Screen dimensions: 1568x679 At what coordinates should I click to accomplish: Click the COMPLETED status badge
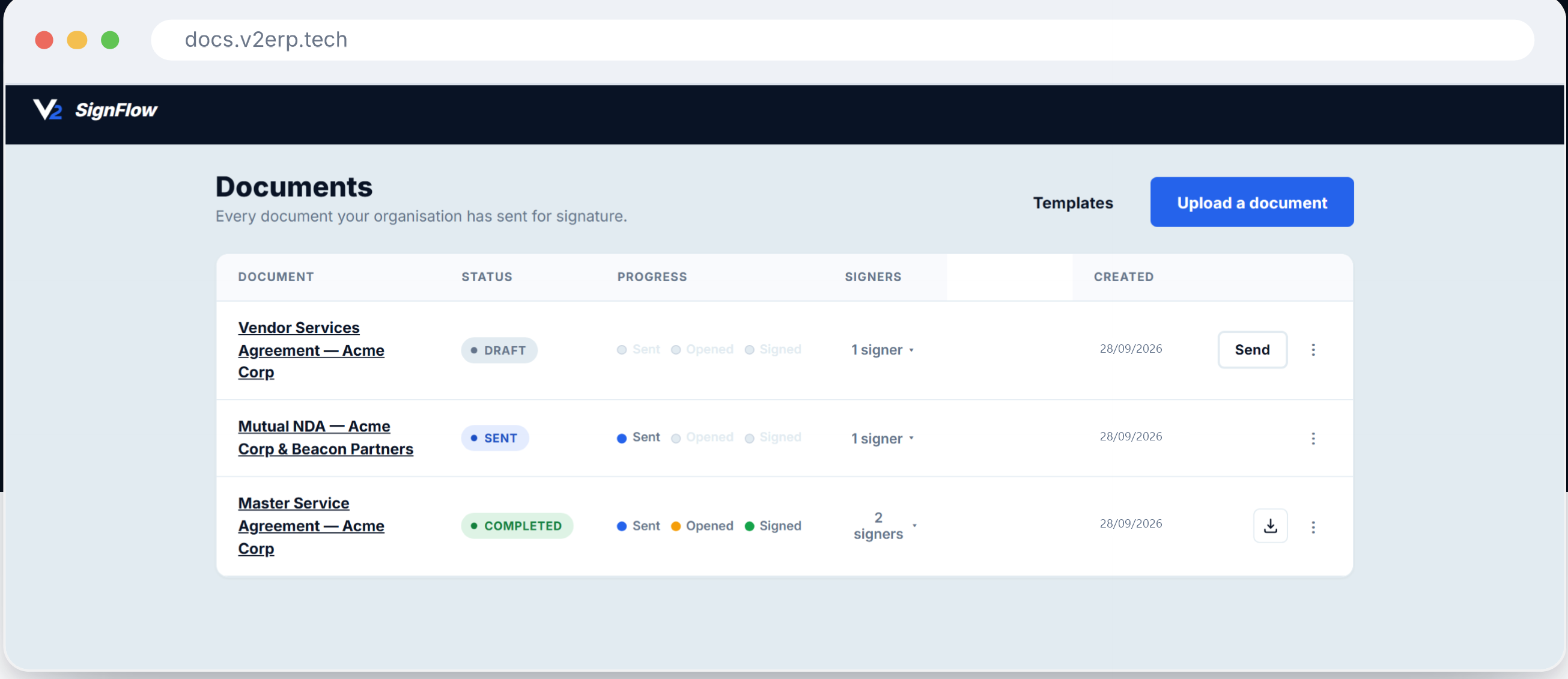516,526
